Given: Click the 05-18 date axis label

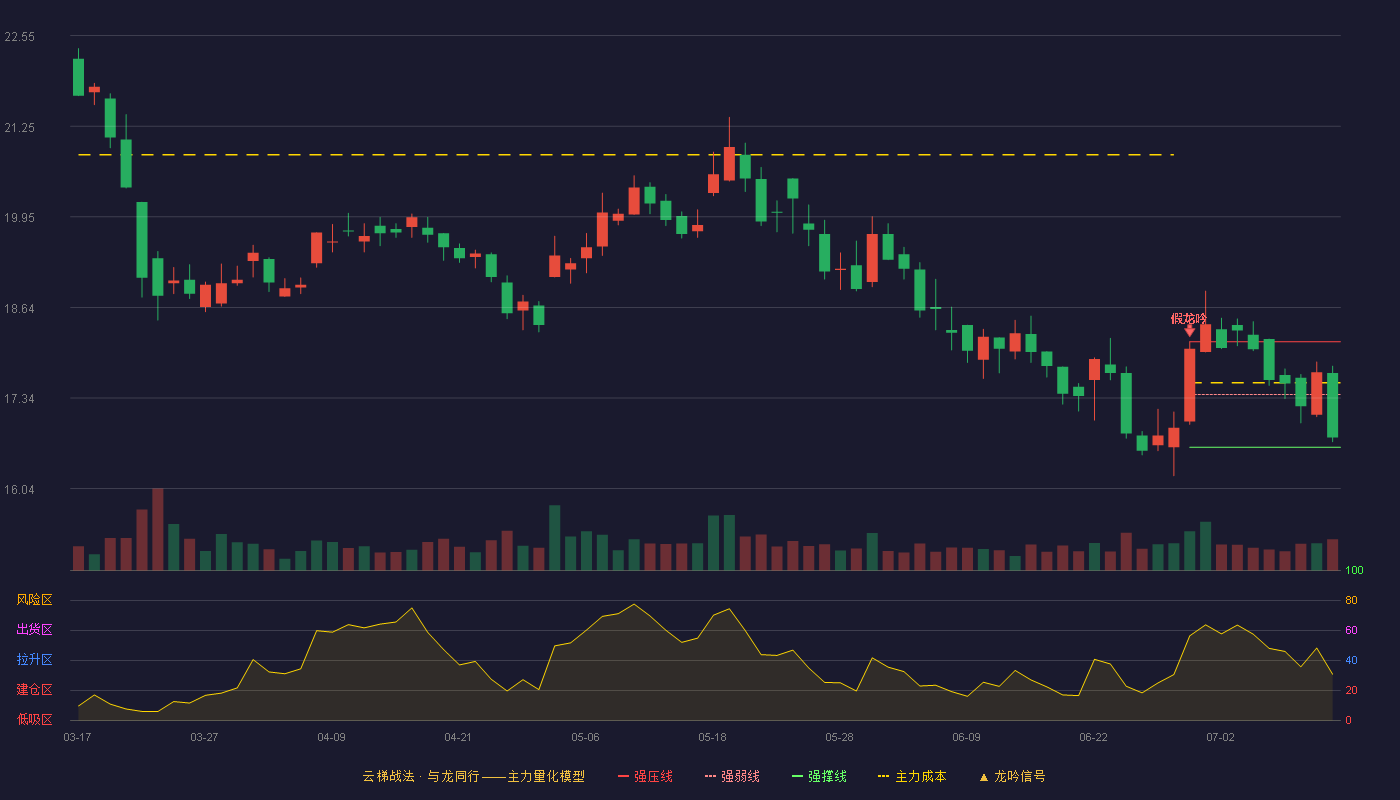Looking at the screenshot, I should 712,737.
